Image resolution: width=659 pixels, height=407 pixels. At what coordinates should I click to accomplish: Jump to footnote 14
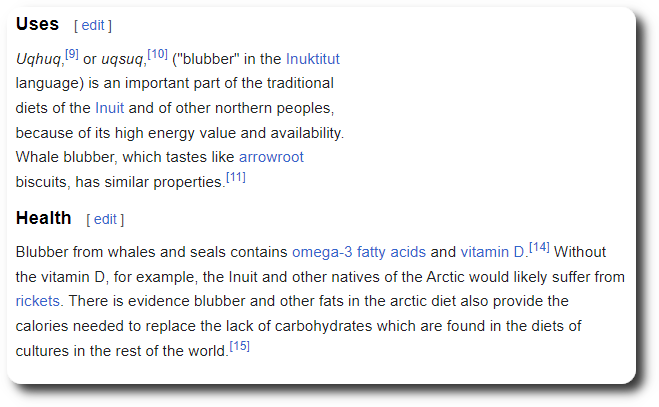point(539,247)
